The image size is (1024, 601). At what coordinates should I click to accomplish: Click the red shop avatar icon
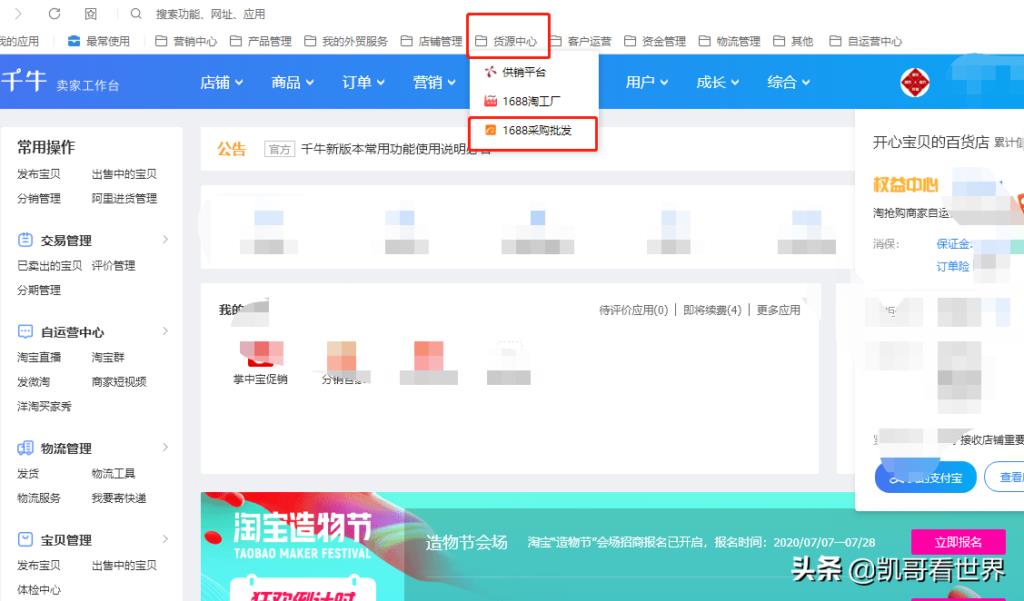(914, 82)
